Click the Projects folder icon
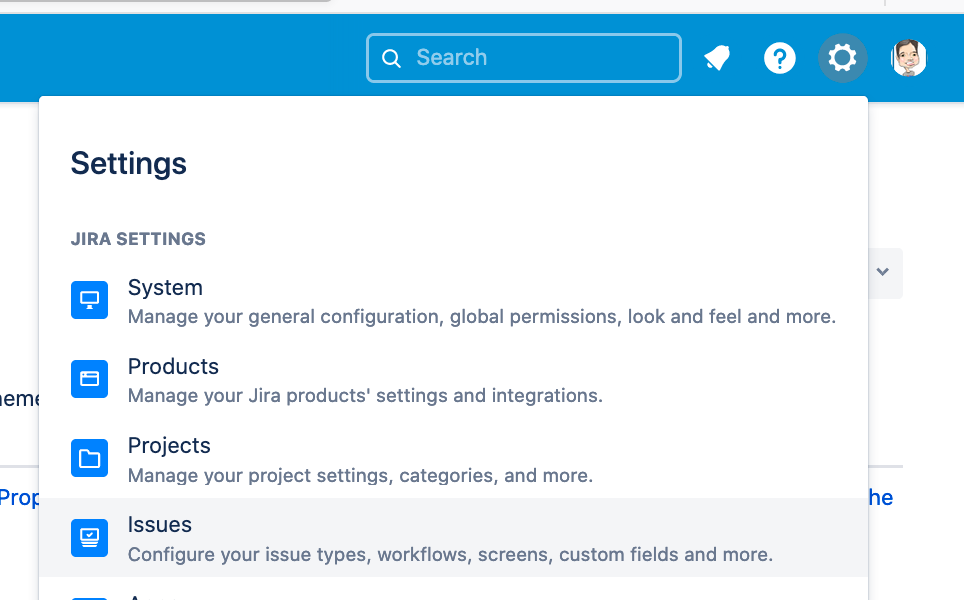Image resolution: width=964 pixels, height=600 pixels. tap(90, 458)
